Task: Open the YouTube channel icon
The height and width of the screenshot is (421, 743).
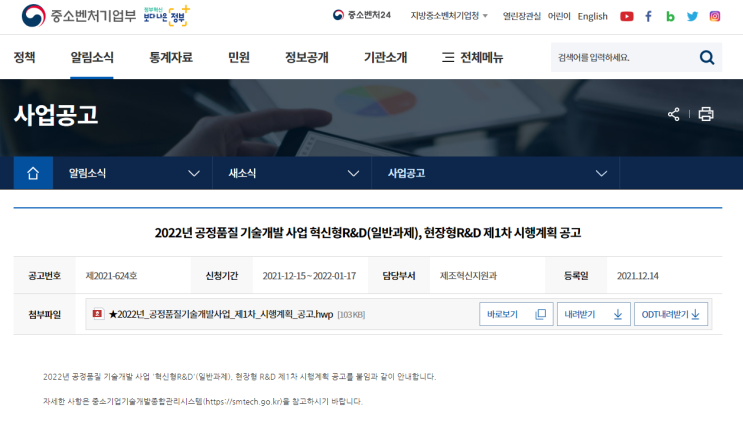Action: [626, 17]
